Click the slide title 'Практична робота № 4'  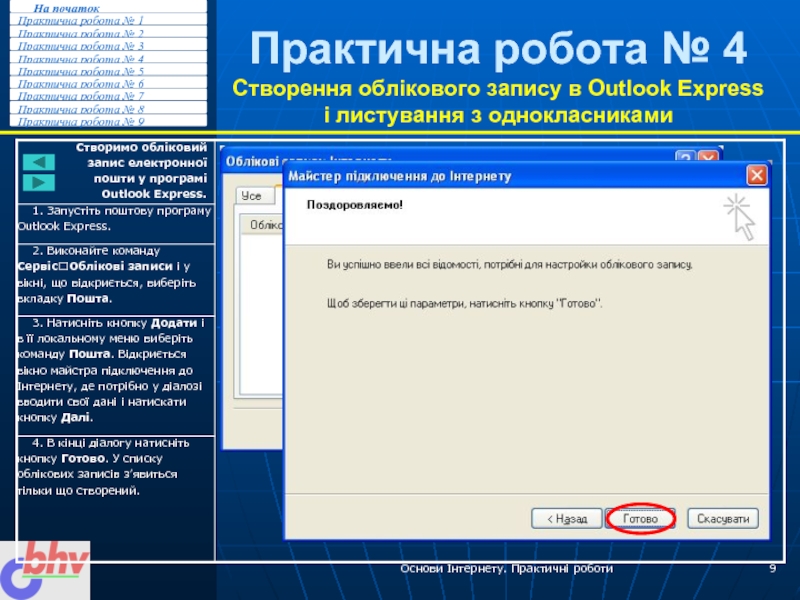[498, 49]
